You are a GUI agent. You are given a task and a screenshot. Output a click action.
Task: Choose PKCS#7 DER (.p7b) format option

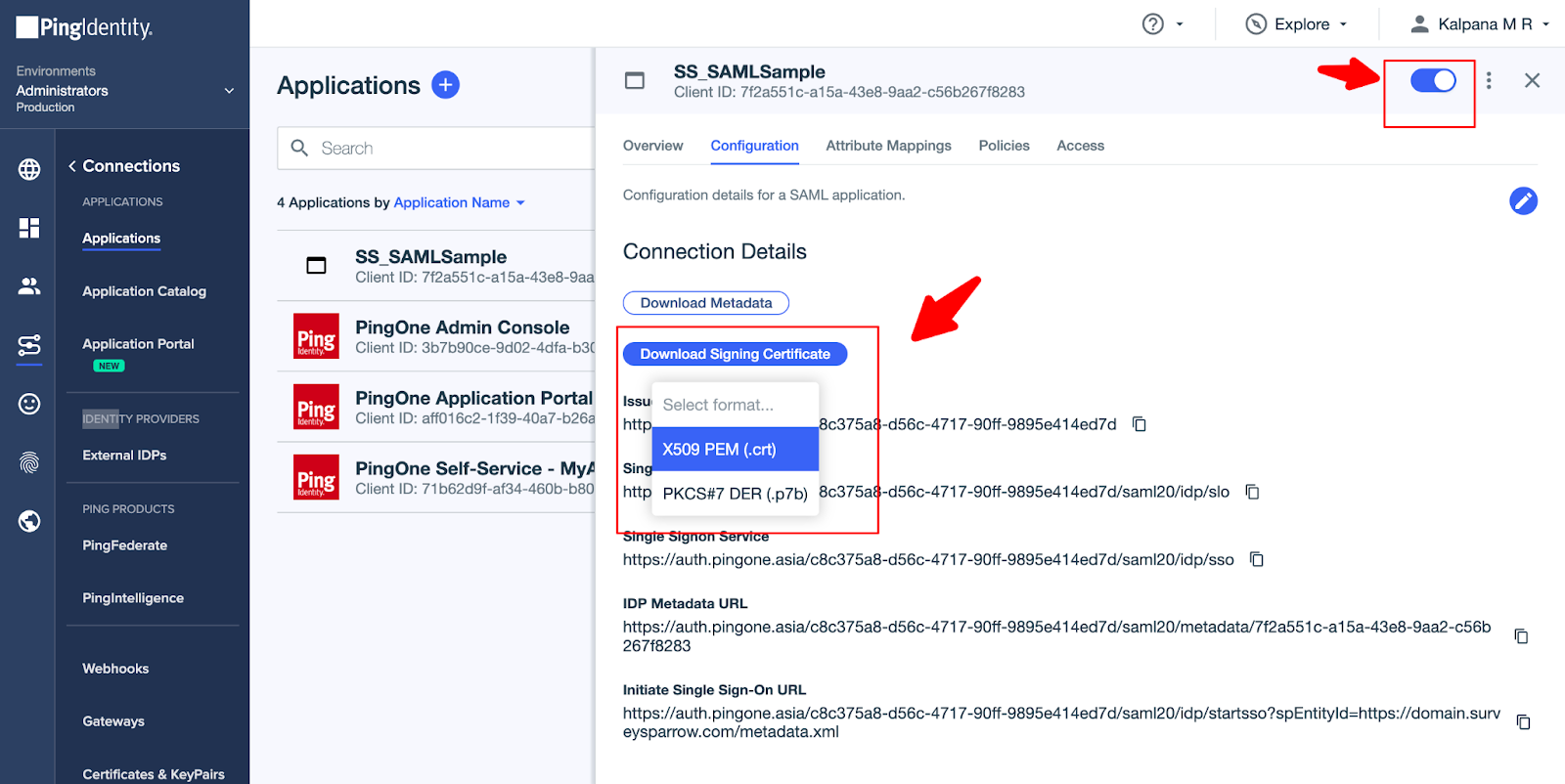[x=735, y=494]
